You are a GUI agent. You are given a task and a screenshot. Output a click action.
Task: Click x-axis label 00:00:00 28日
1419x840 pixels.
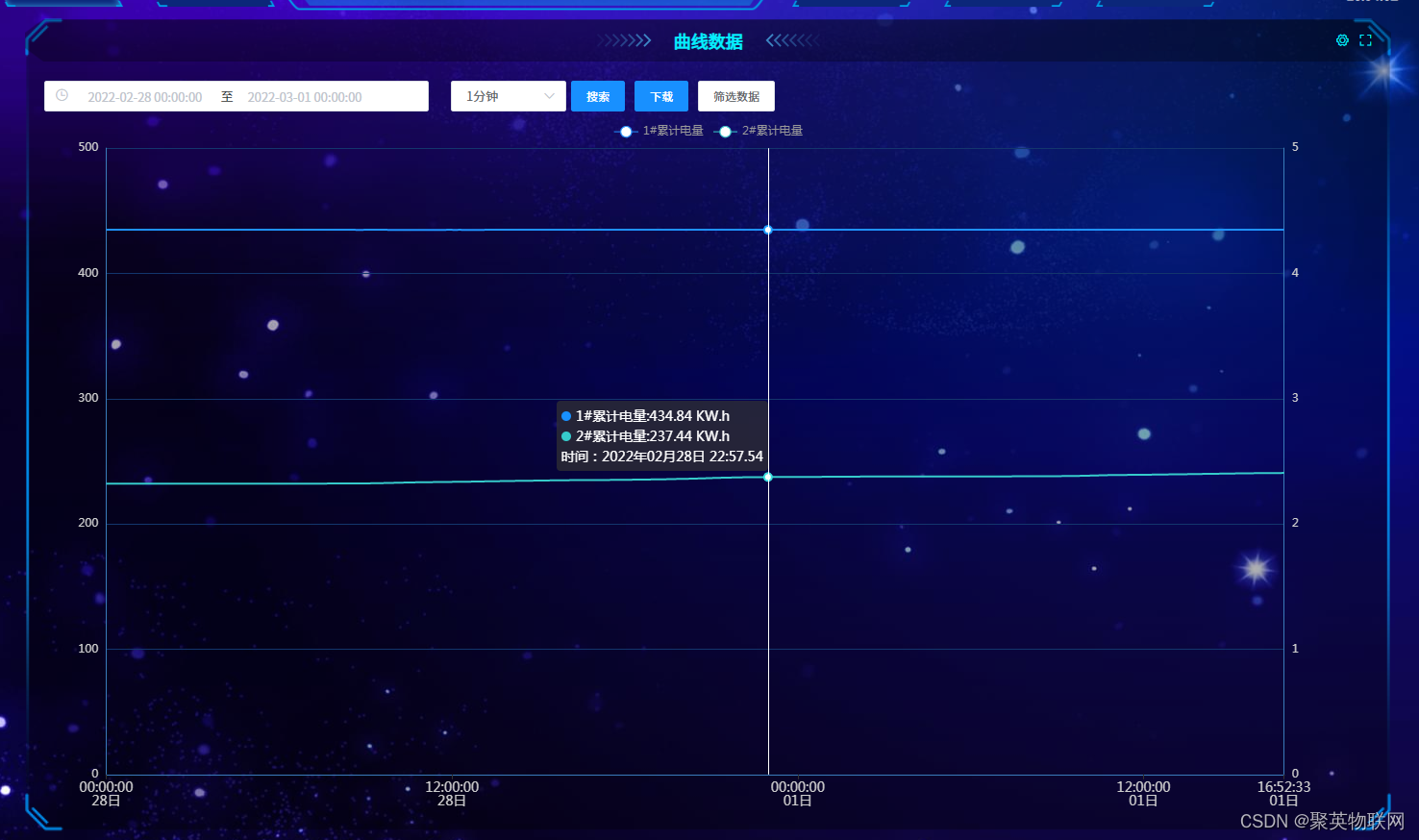pos(107,794)
